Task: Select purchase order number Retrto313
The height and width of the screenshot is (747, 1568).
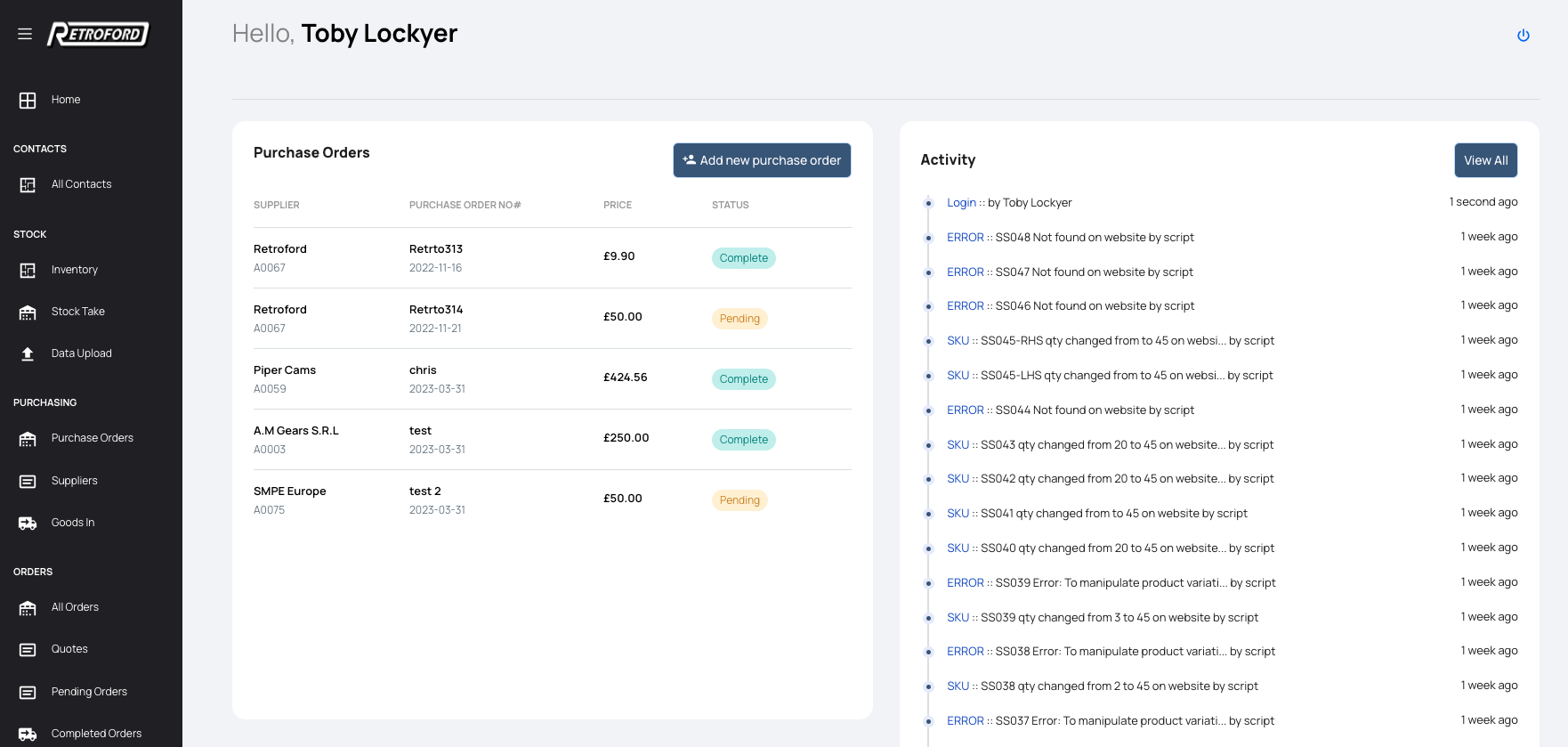Action: click(436, 249)
